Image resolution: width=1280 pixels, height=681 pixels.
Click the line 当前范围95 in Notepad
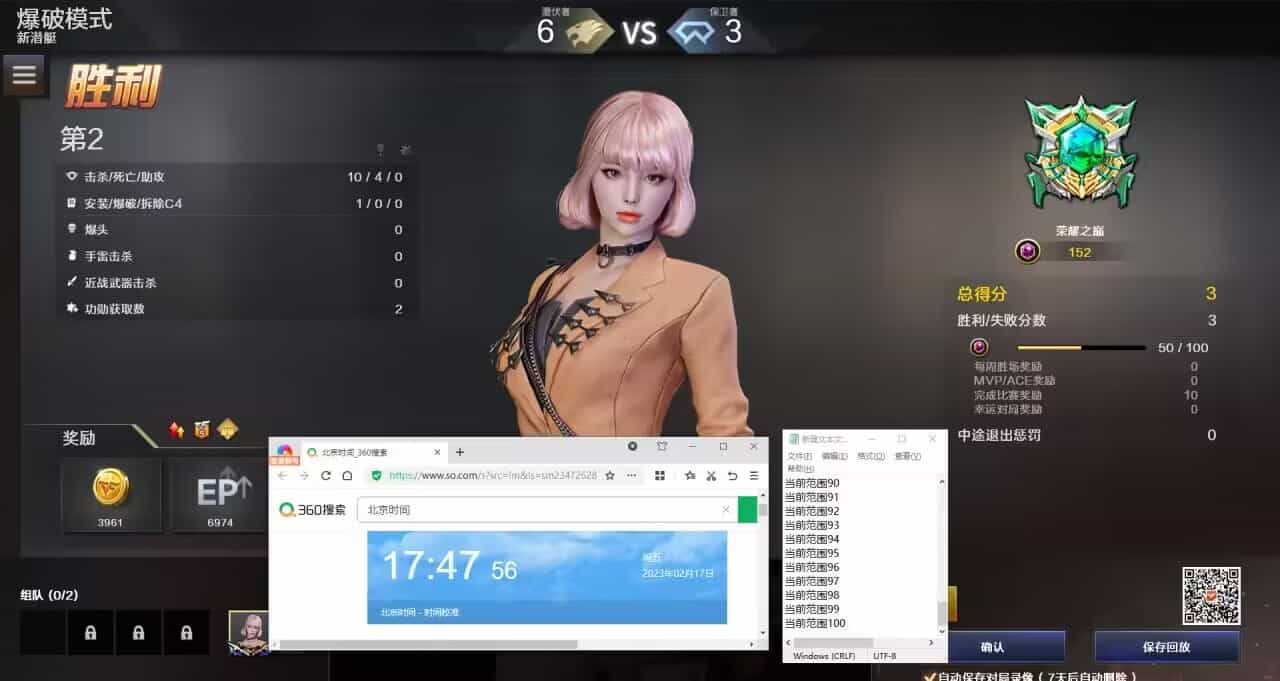[812, 553]
